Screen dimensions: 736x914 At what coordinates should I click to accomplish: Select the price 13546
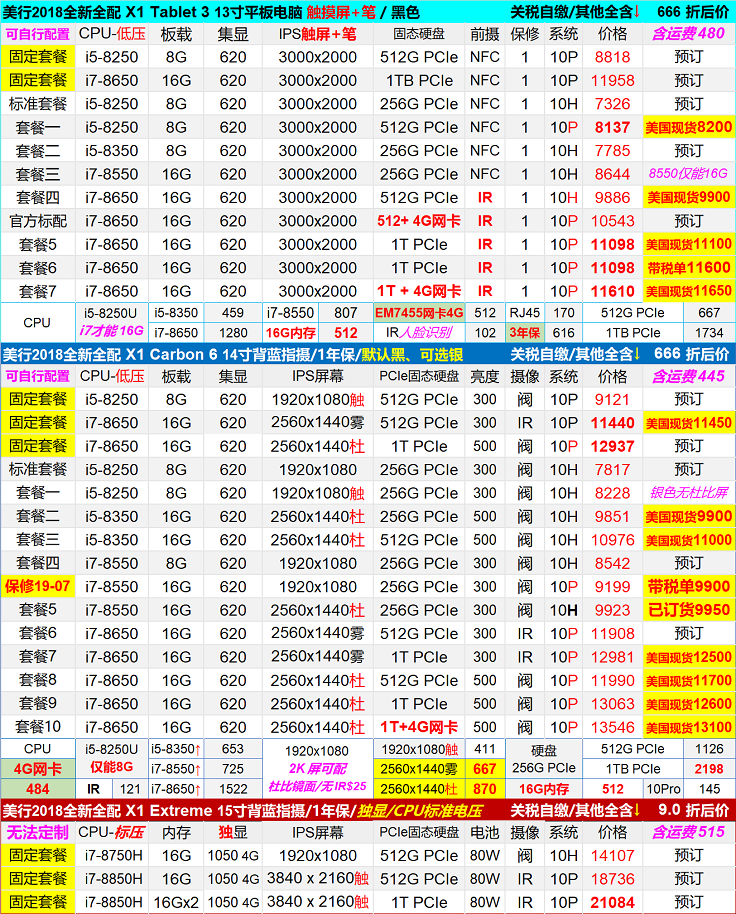click(x=612, y=727)
